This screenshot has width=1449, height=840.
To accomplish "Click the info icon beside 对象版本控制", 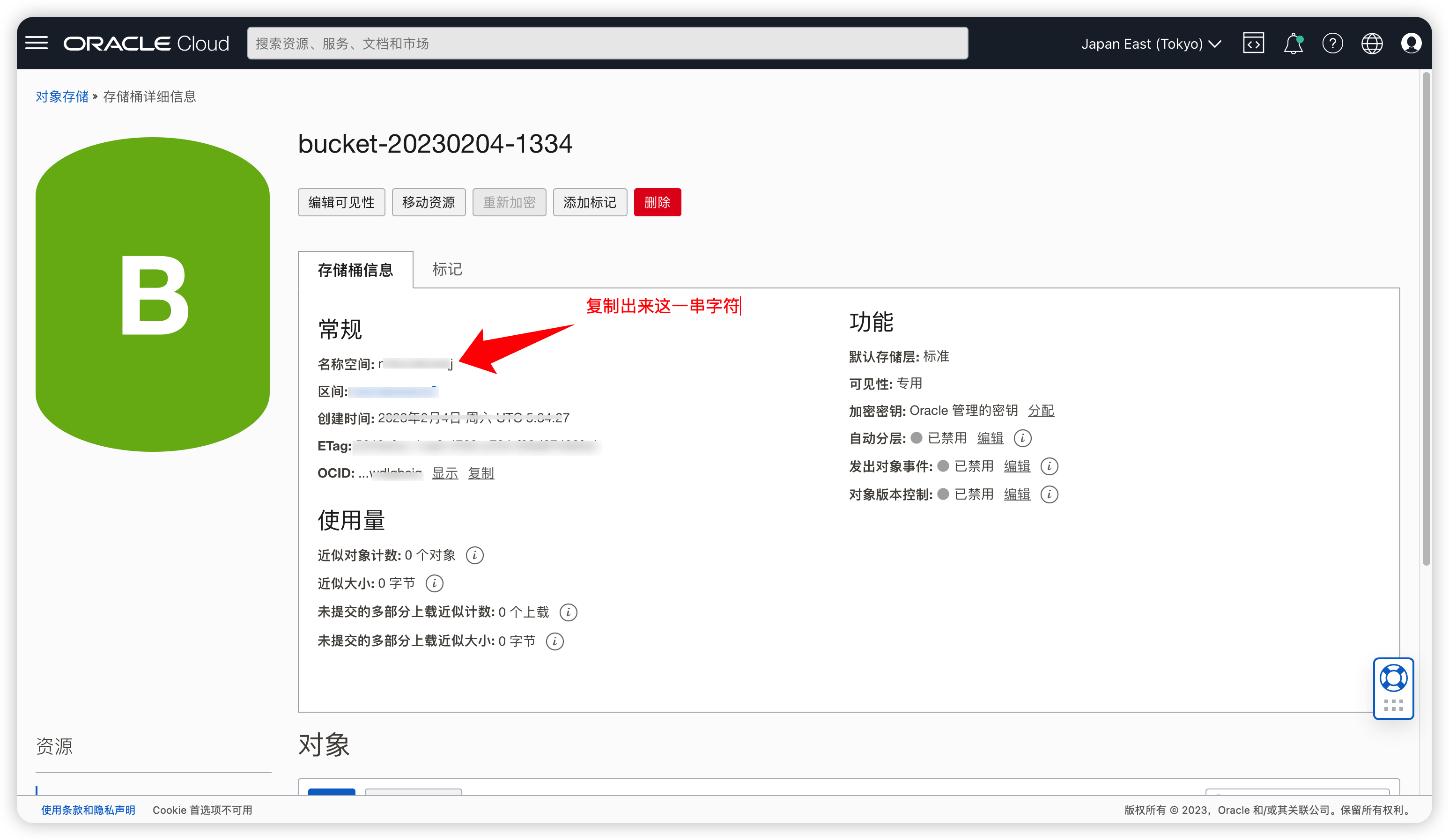I will pos(1050,494).
